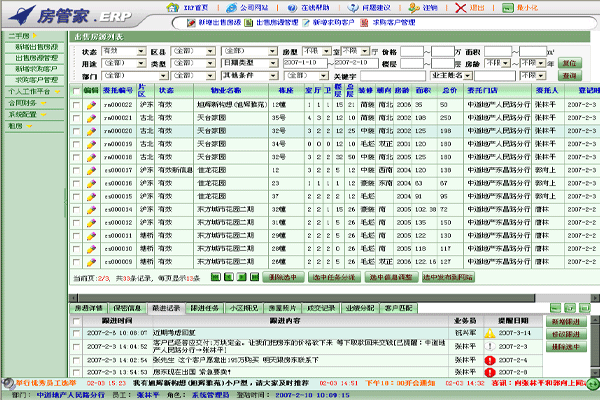Tick the checkbox for listing rw000021
Screen dimensions: 600x400
tap(77, 118)
